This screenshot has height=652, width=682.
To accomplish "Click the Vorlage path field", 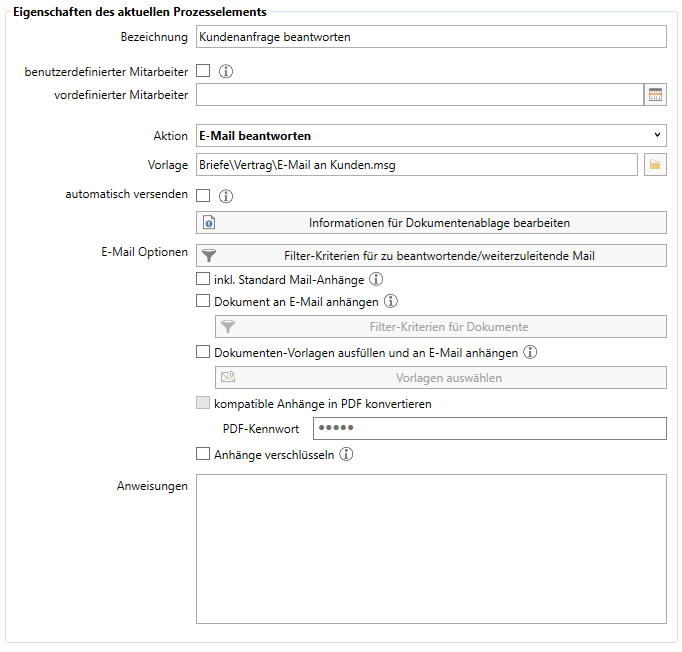I will (417, 164).
